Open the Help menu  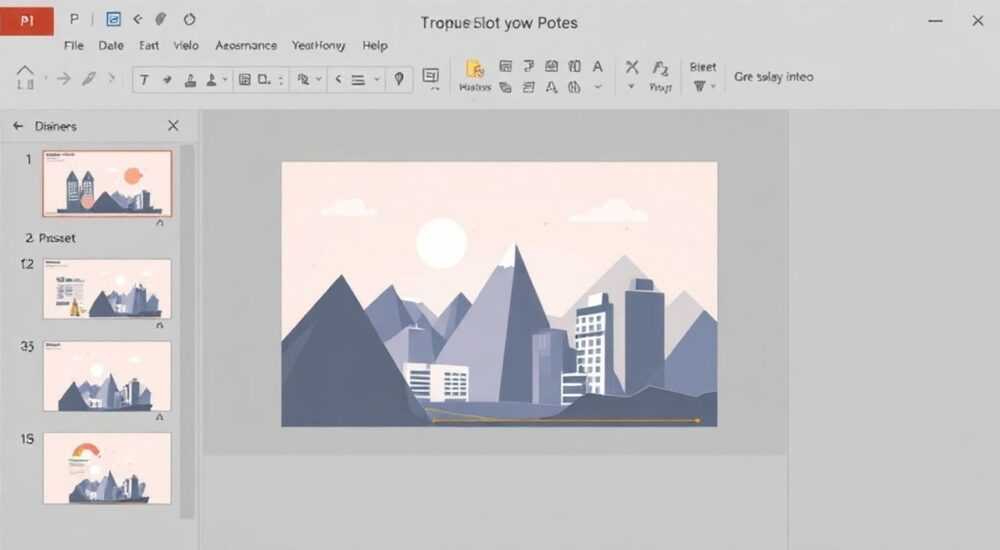point(375,45)
